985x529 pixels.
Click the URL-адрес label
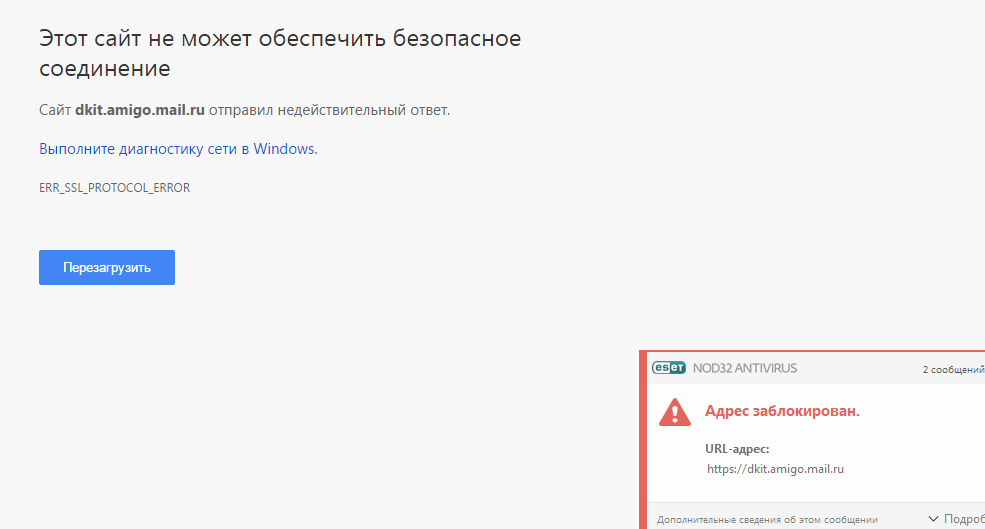(x=737, y=449)
